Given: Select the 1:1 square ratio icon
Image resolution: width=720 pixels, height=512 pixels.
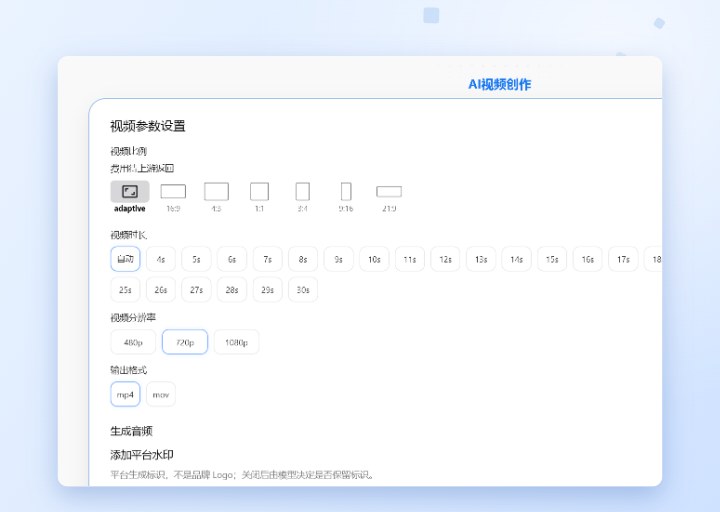Looking at the screenshot, I should pos(259,191).
